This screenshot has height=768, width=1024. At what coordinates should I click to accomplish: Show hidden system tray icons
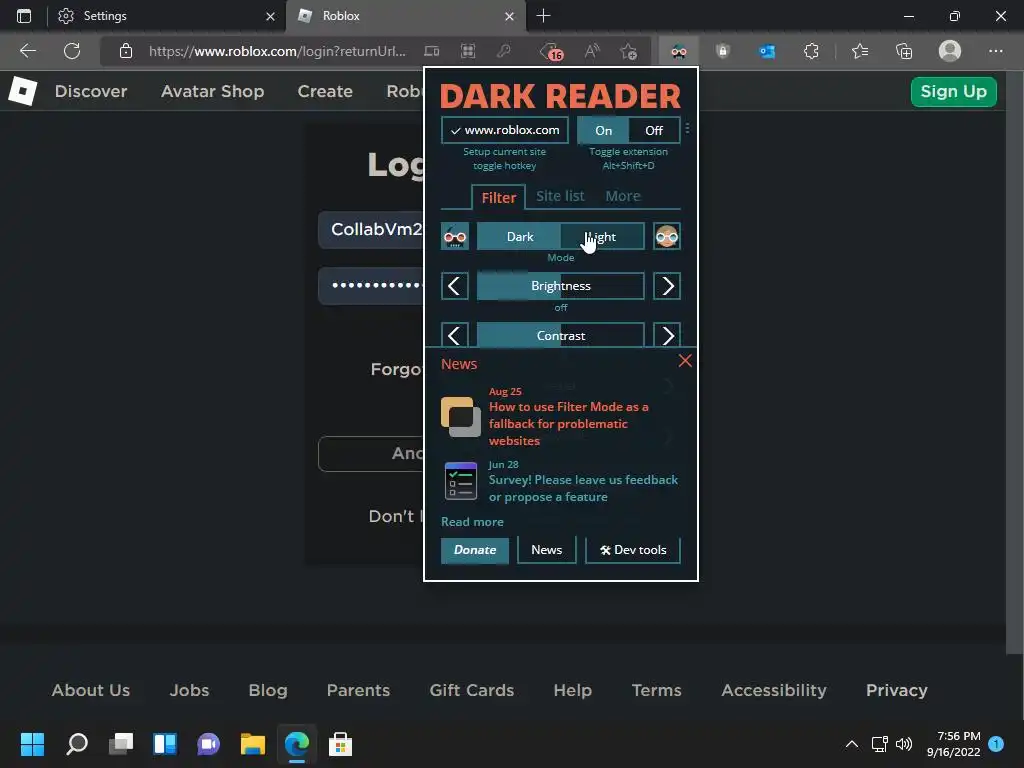click(852, 744)
